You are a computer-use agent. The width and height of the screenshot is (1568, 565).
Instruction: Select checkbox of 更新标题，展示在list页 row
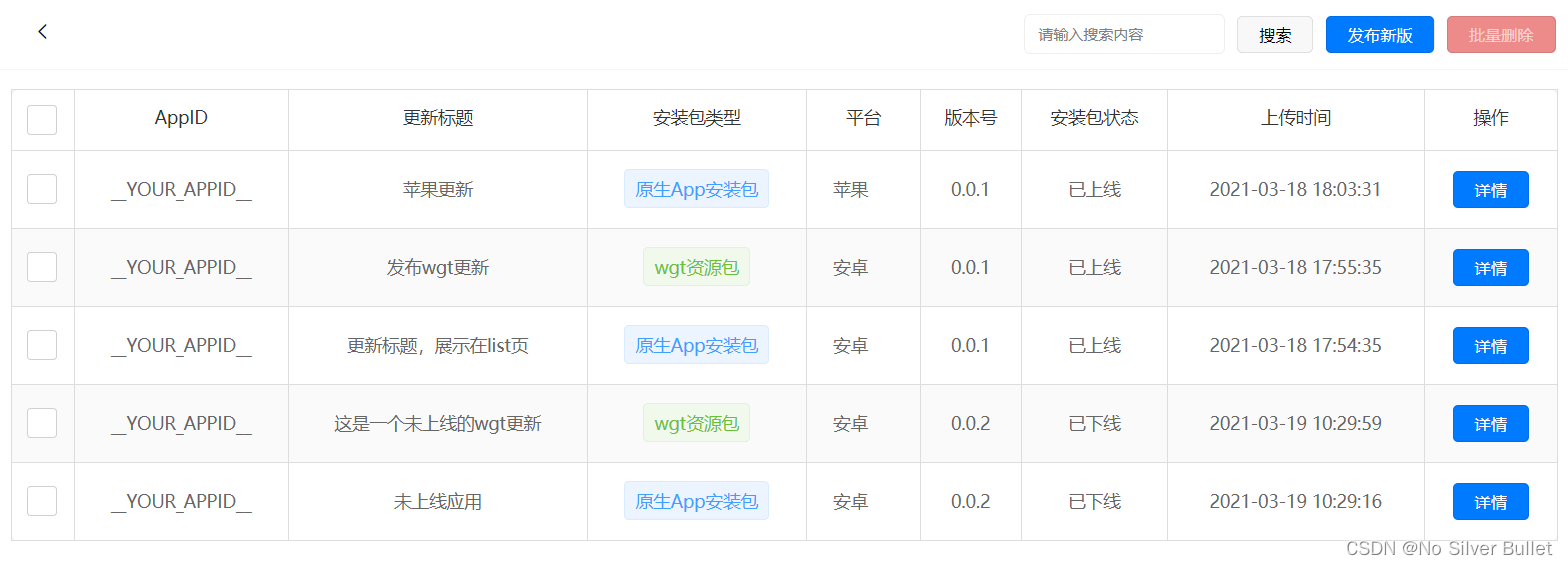coord(42,345)
